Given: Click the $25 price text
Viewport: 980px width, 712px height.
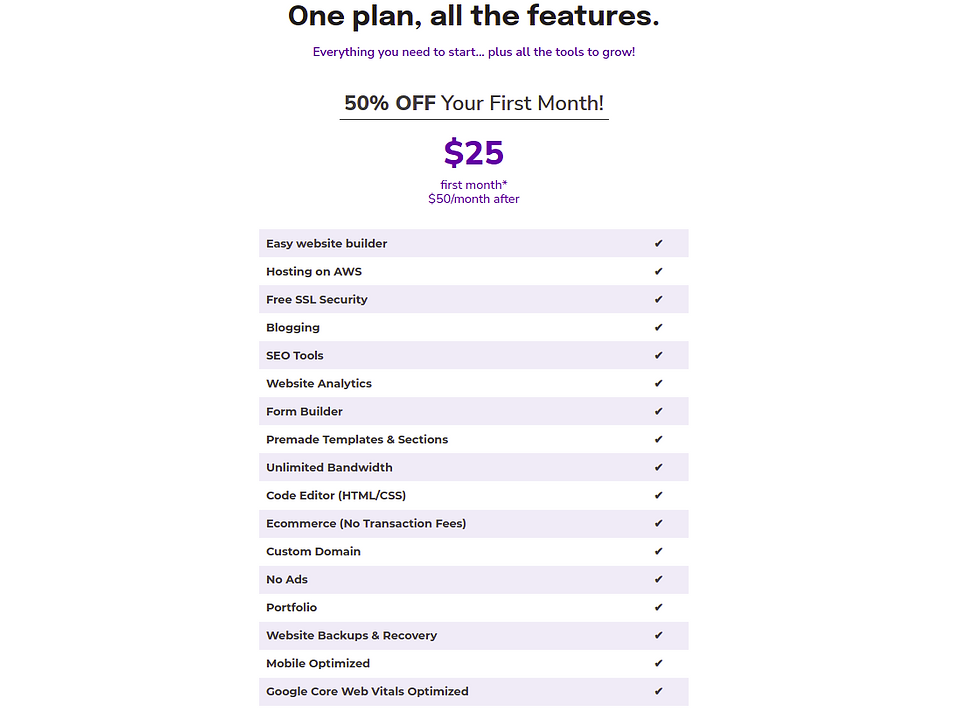Looking at the screenshot, I should (x=474, y=153).
